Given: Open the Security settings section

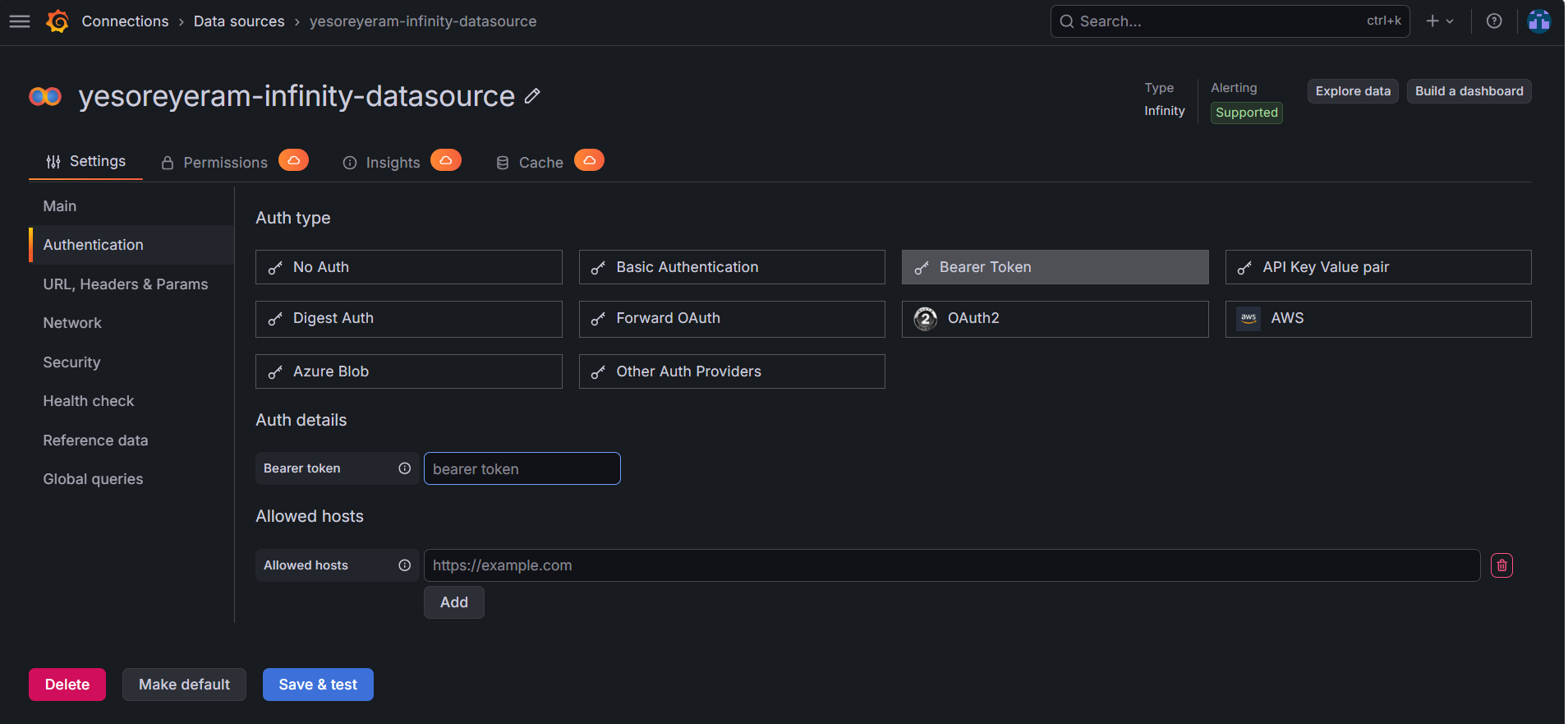Looking at the screenshot, I should [x=131, y=362].
